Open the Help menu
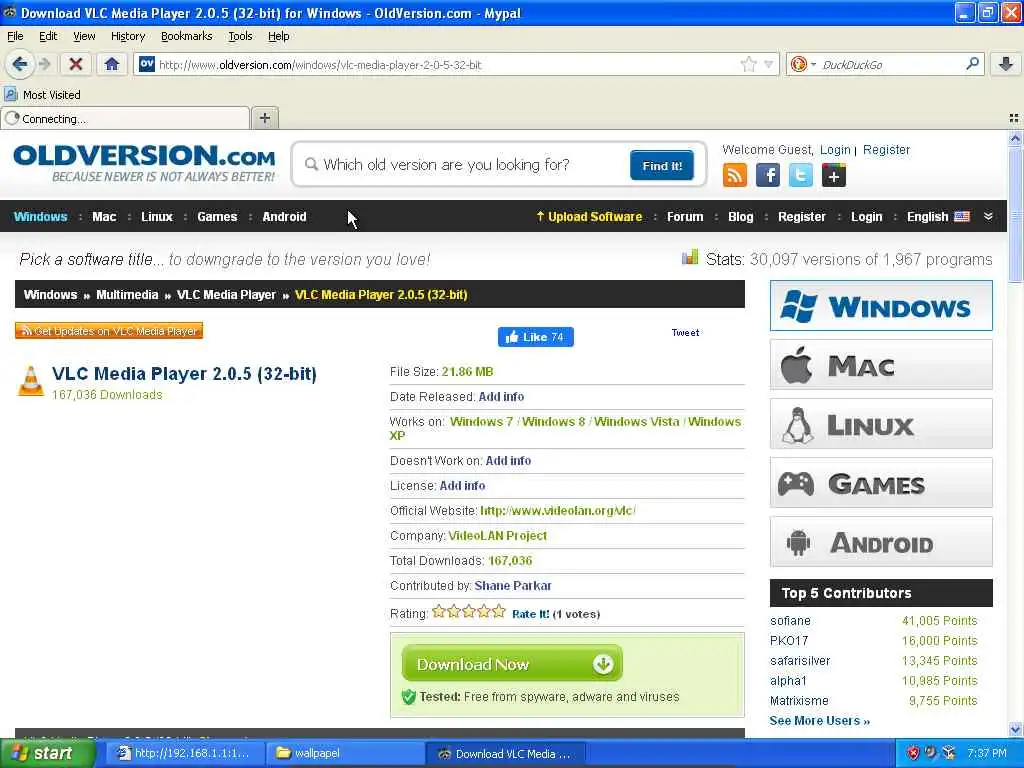The height and width of the screenshot is (768, 1024). [278, 36]
